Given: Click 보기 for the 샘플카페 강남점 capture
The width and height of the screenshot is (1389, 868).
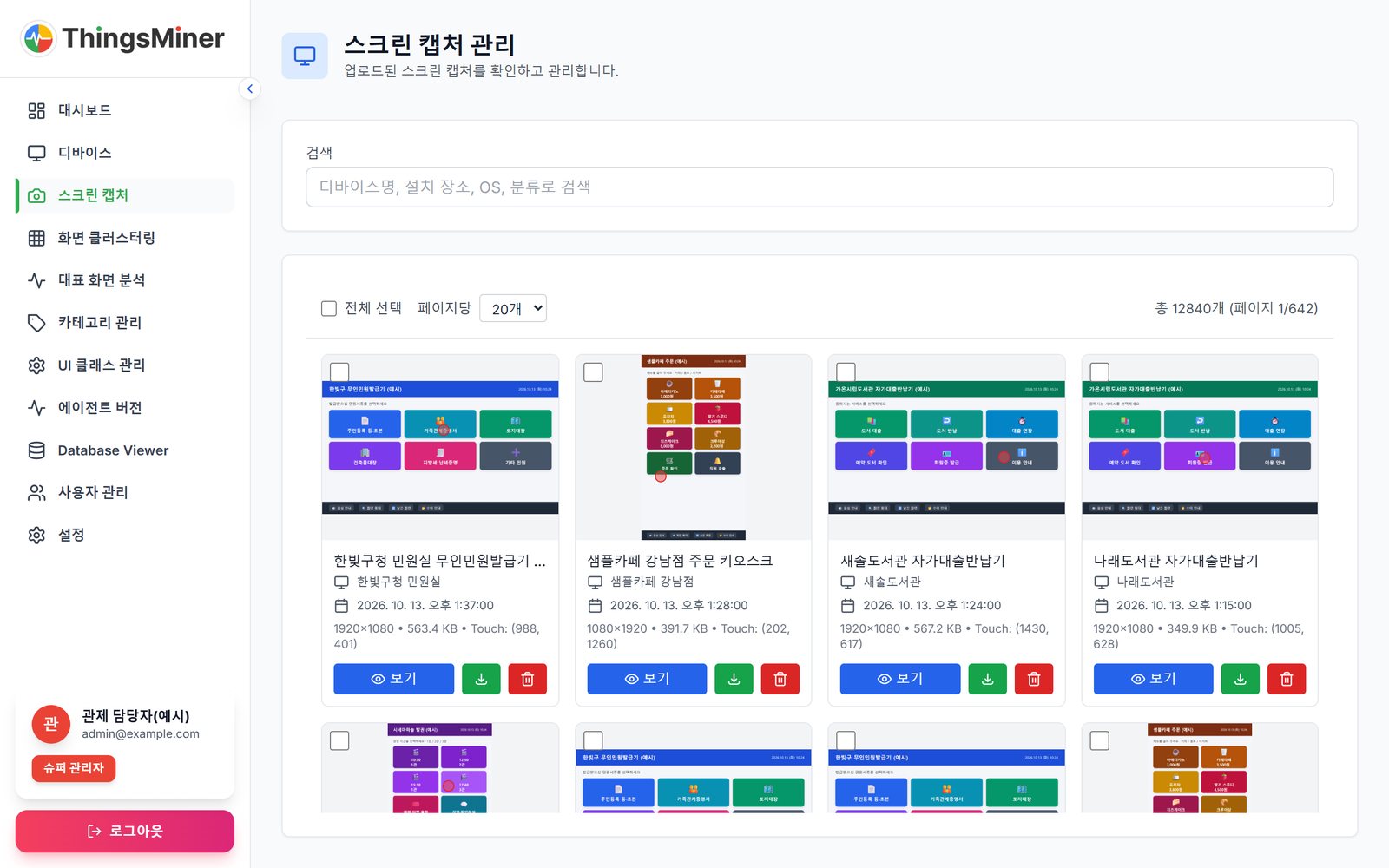Looking at the screenshot, I should [647, 679].
